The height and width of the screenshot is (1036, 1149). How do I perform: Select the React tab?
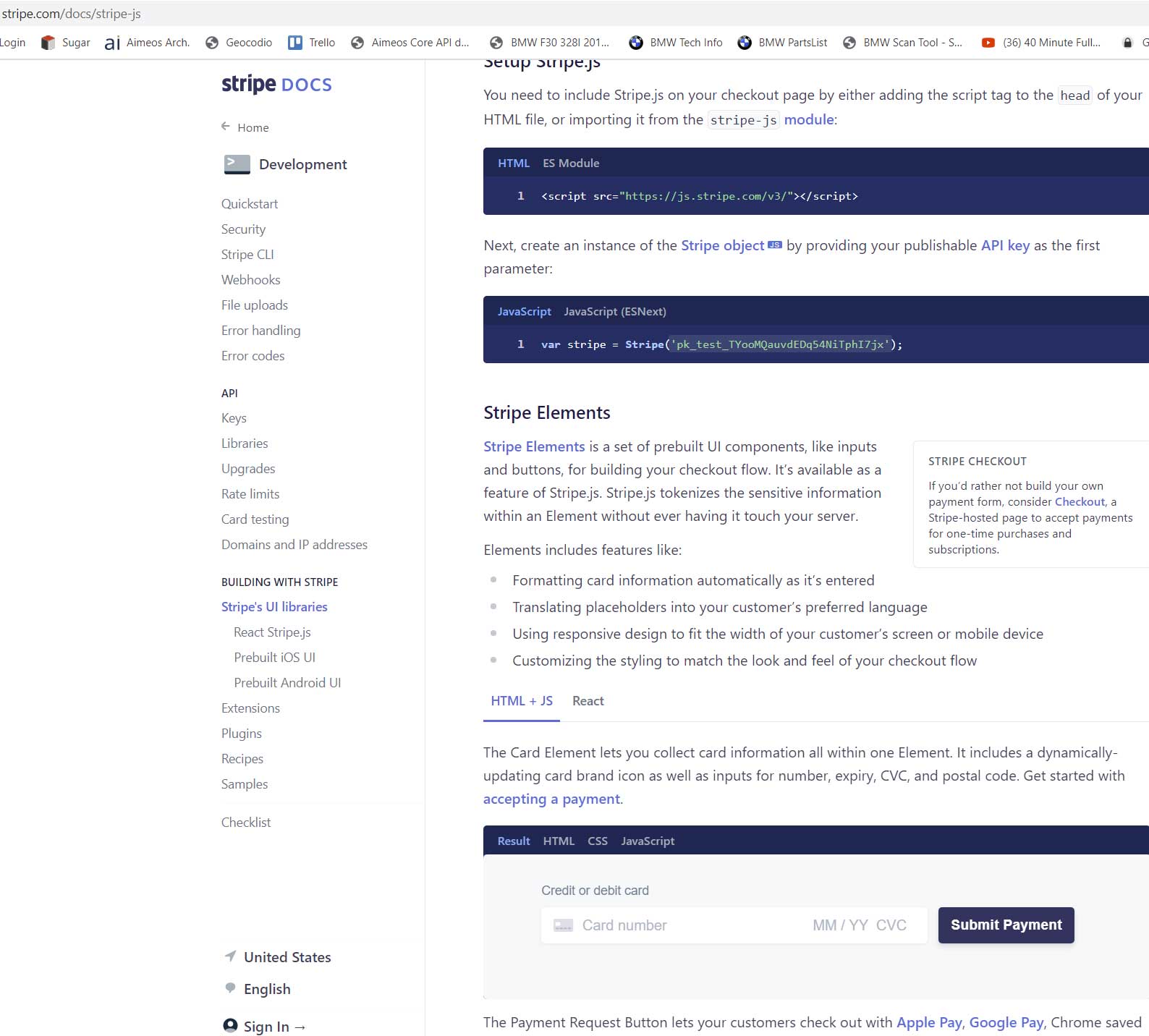coord(588,700)
